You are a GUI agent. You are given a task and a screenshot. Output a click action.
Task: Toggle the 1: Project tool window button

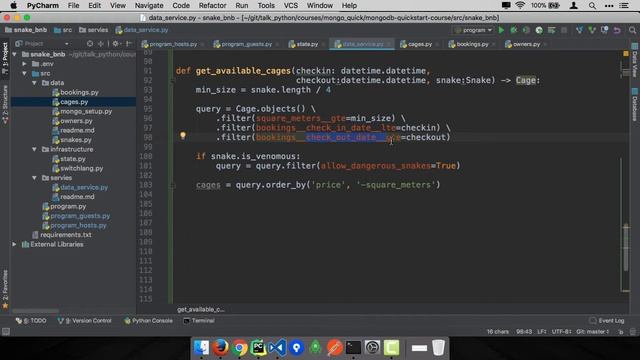point(5,58)
